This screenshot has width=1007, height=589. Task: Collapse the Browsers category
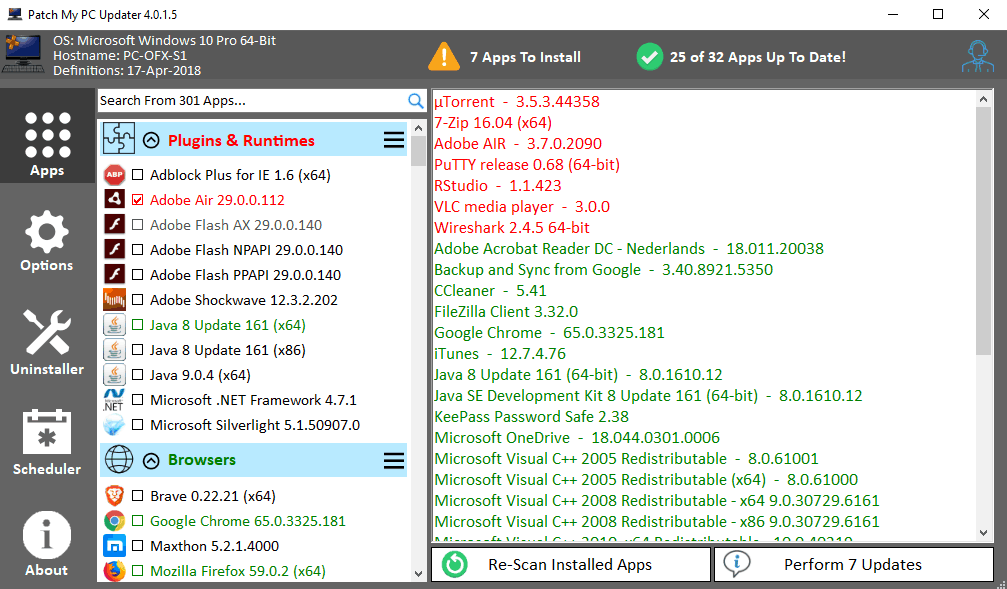[151, 461]
